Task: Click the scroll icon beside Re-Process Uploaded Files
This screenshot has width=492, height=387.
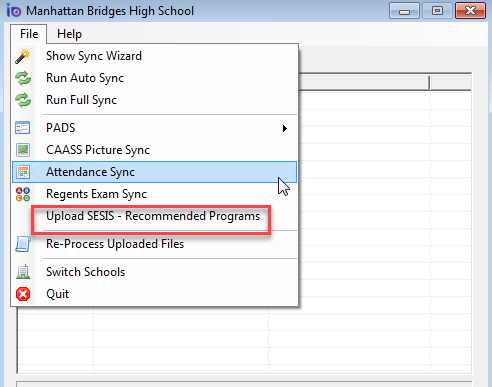Action: (x=23, y=244)
